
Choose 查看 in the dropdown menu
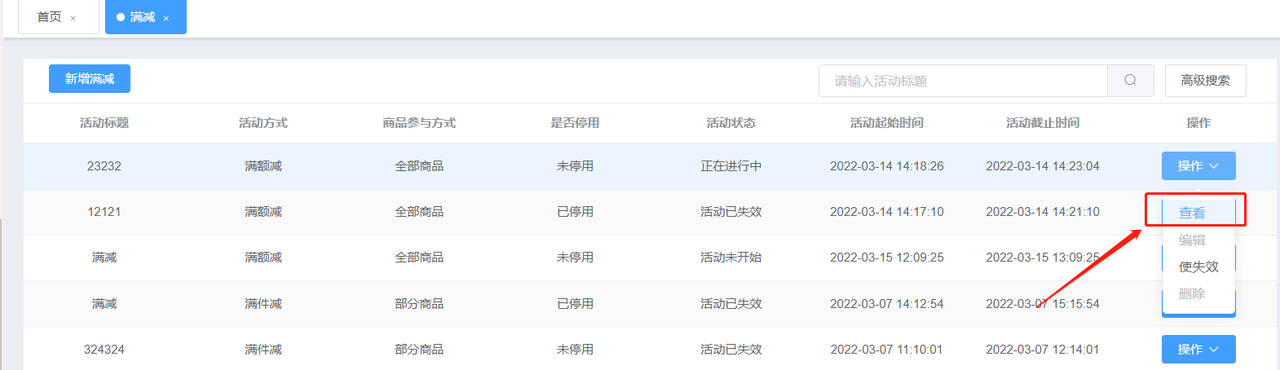click(x=1191, y=213)
